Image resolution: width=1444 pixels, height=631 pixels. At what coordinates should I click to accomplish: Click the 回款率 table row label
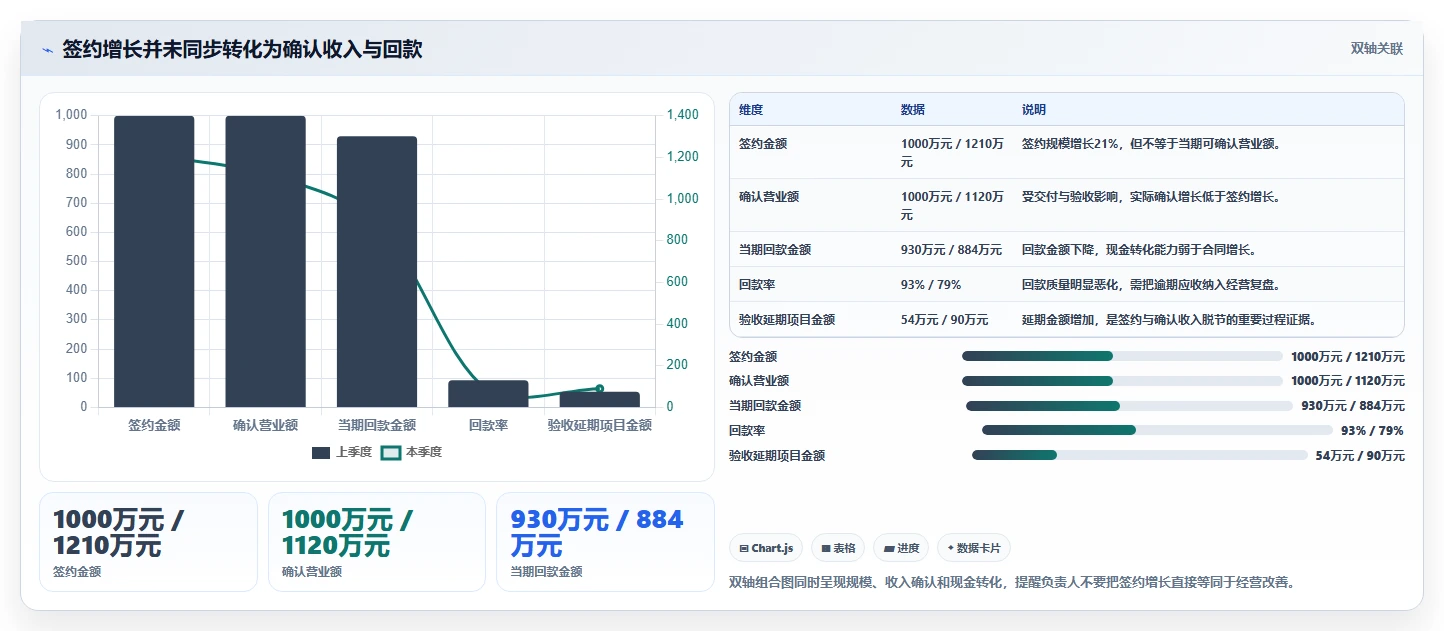point(757,285)
